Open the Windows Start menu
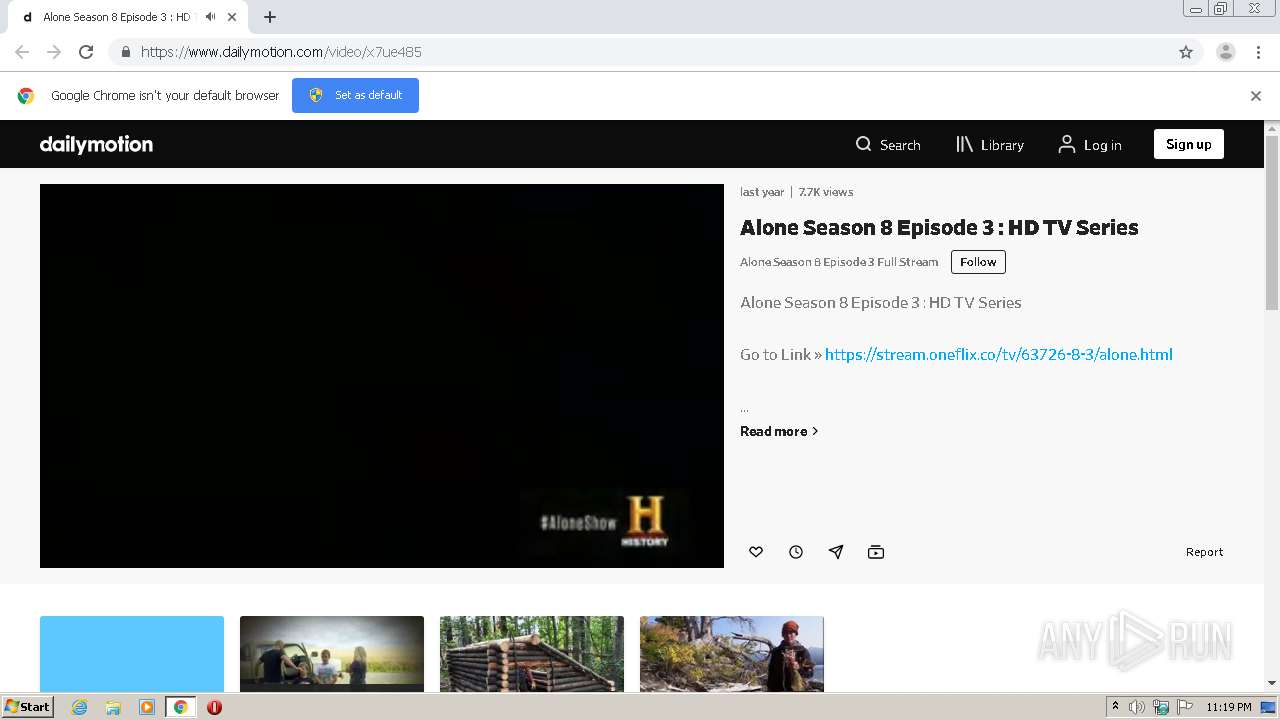Screen dimensions: 1280x720 tap(28, 707)
